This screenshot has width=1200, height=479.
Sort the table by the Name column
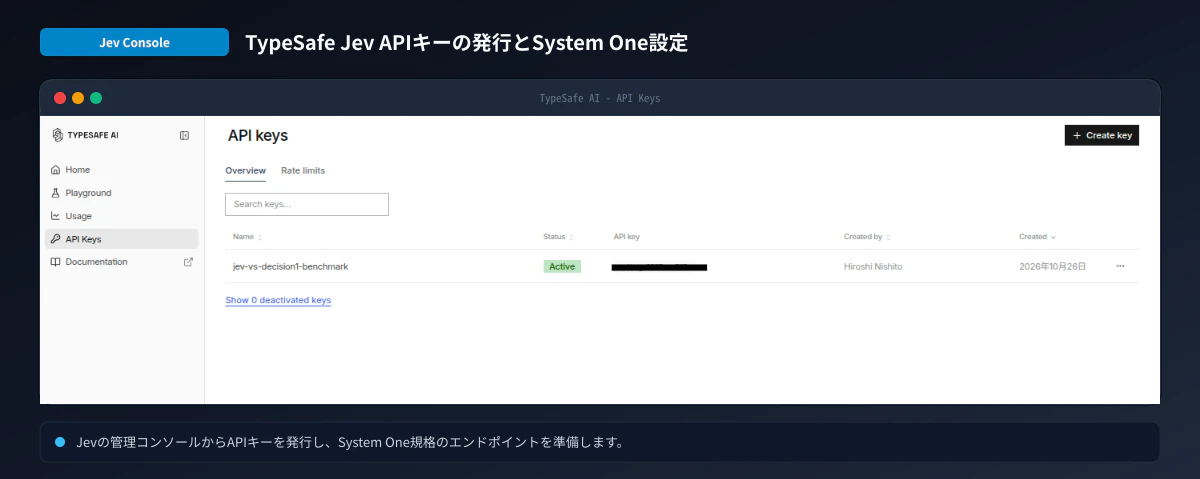(x=248, y=237)
